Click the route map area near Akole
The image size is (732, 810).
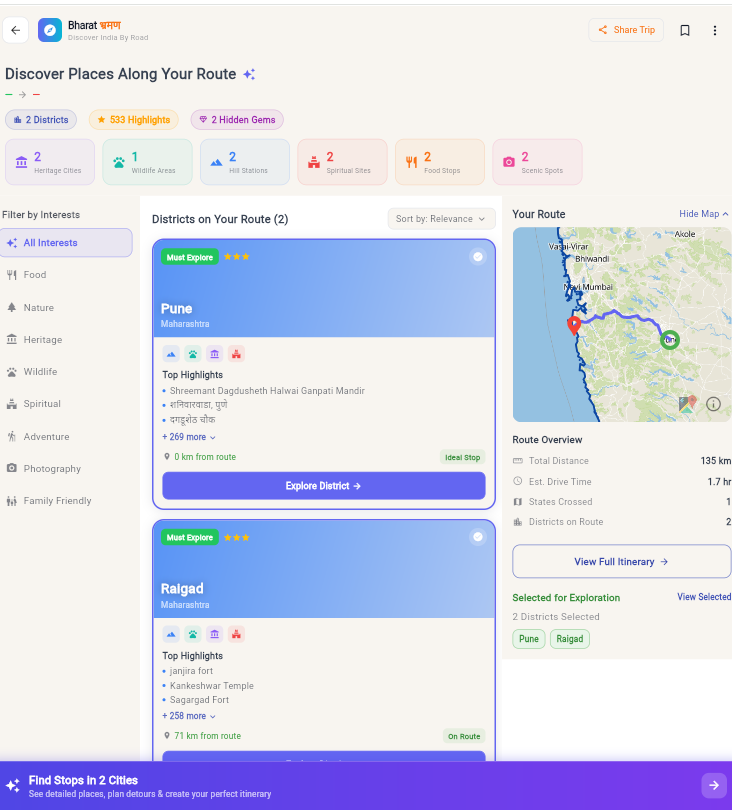(x=685, y=235)
